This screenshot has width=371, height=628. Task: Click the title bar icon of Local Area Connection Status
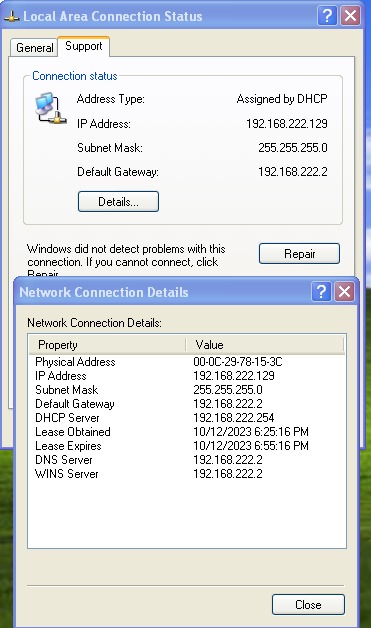coord(11,17)
